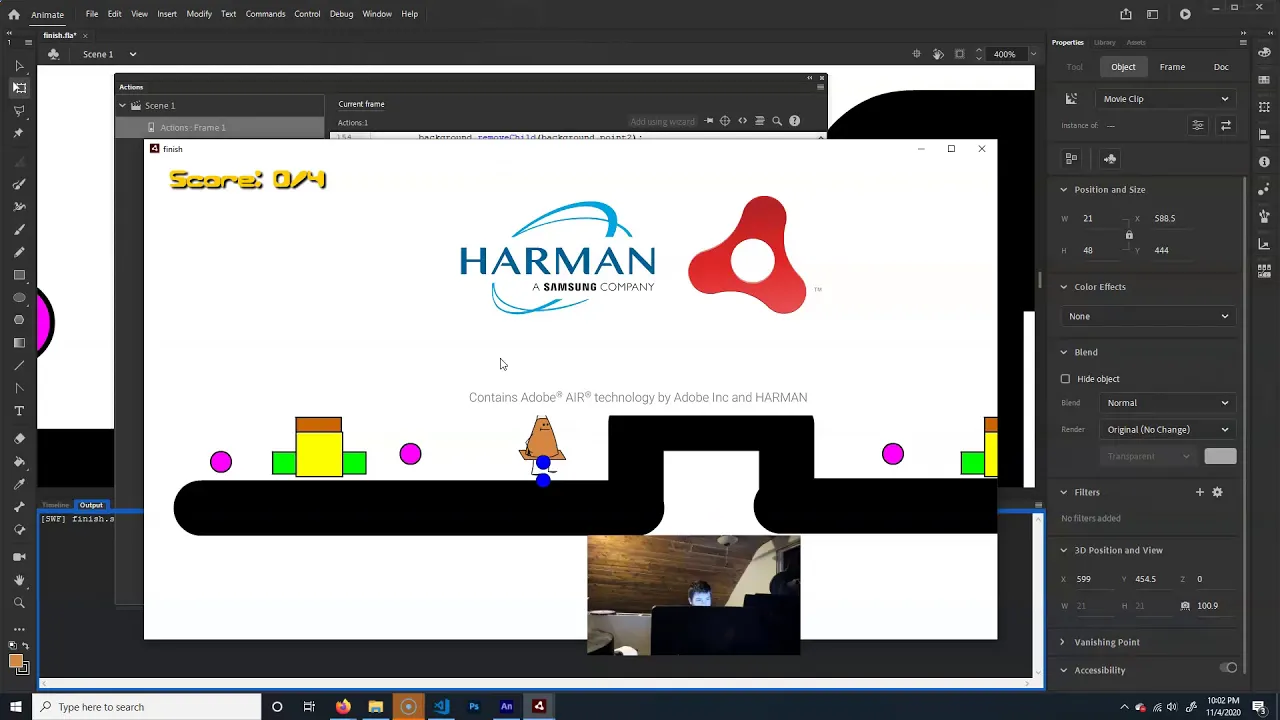The image size is (1280, 720).
Task: Choose the Lasso tool
Action: click(x=19, y=110)
